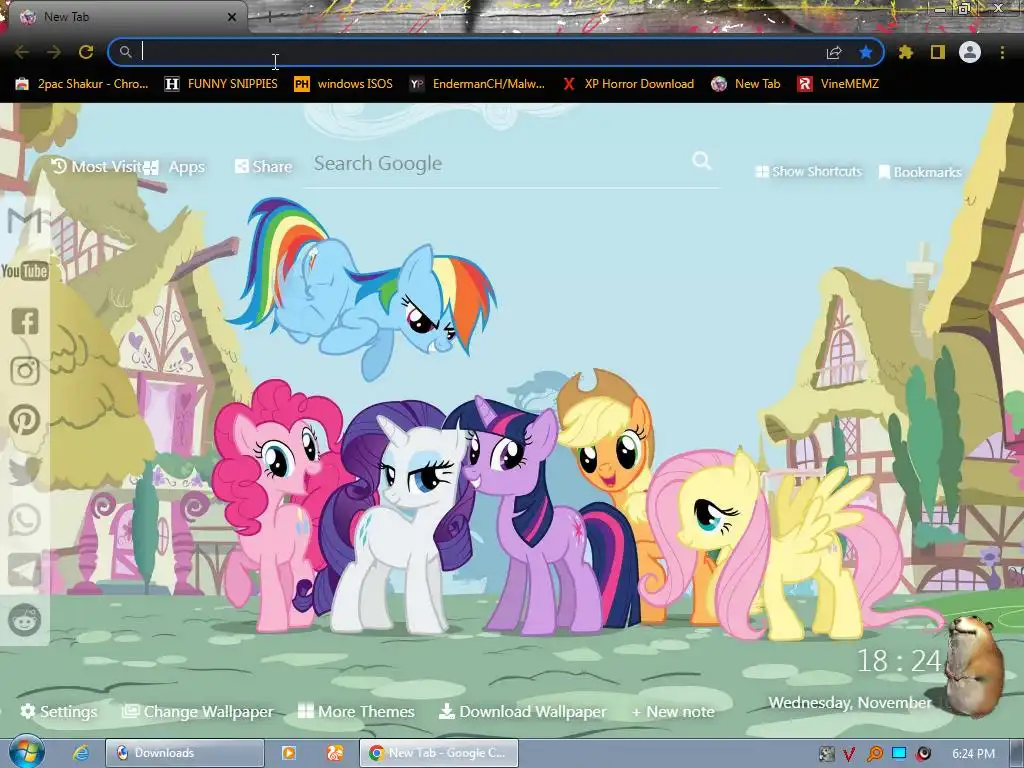Click the orange magnifier tray icon
Screen dimensions: 1024x768
[x=874, y=754]
